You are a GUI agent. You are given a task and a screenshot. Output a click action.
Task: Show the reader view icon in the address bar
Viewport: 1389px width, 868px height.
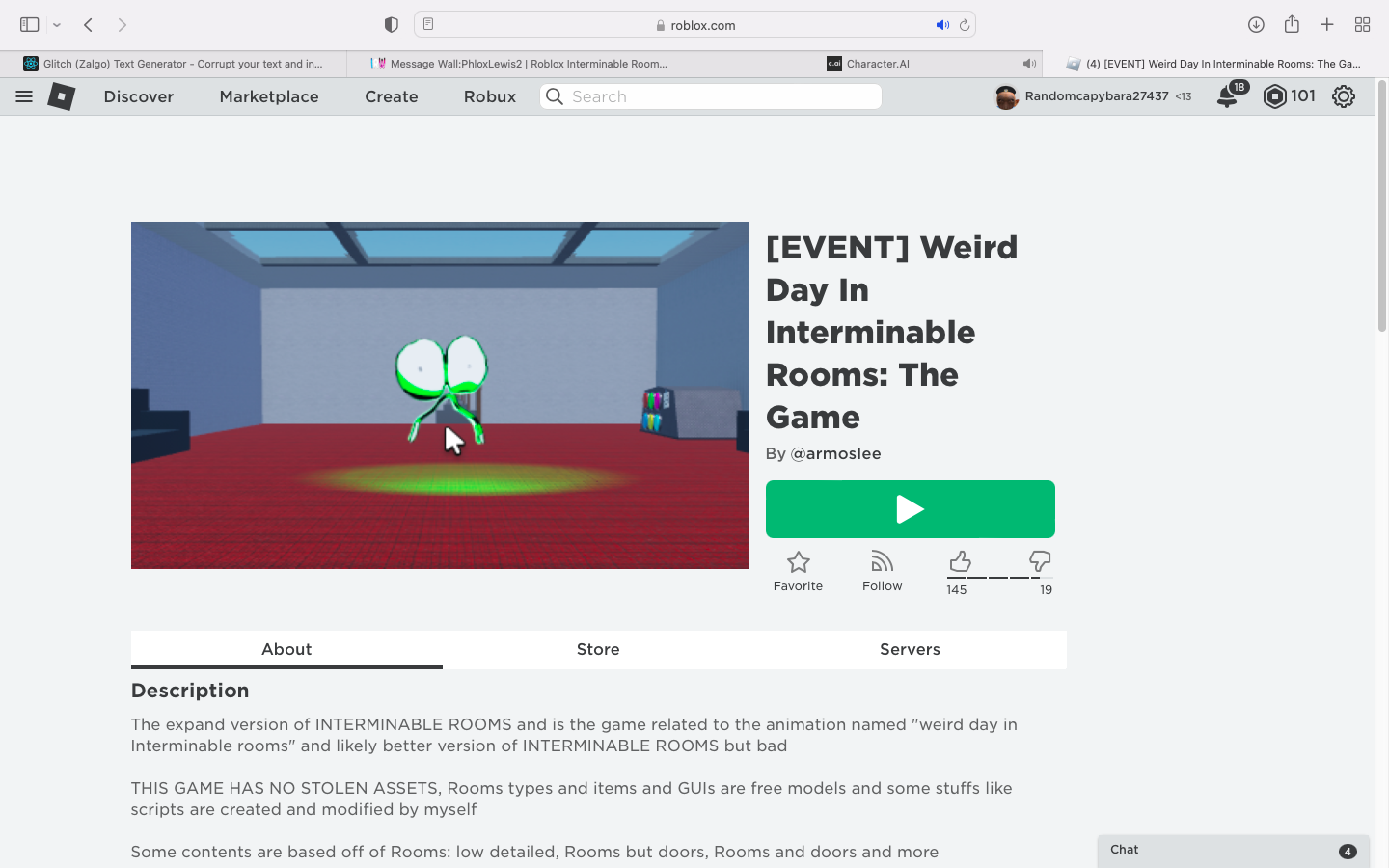coord(428,24)
